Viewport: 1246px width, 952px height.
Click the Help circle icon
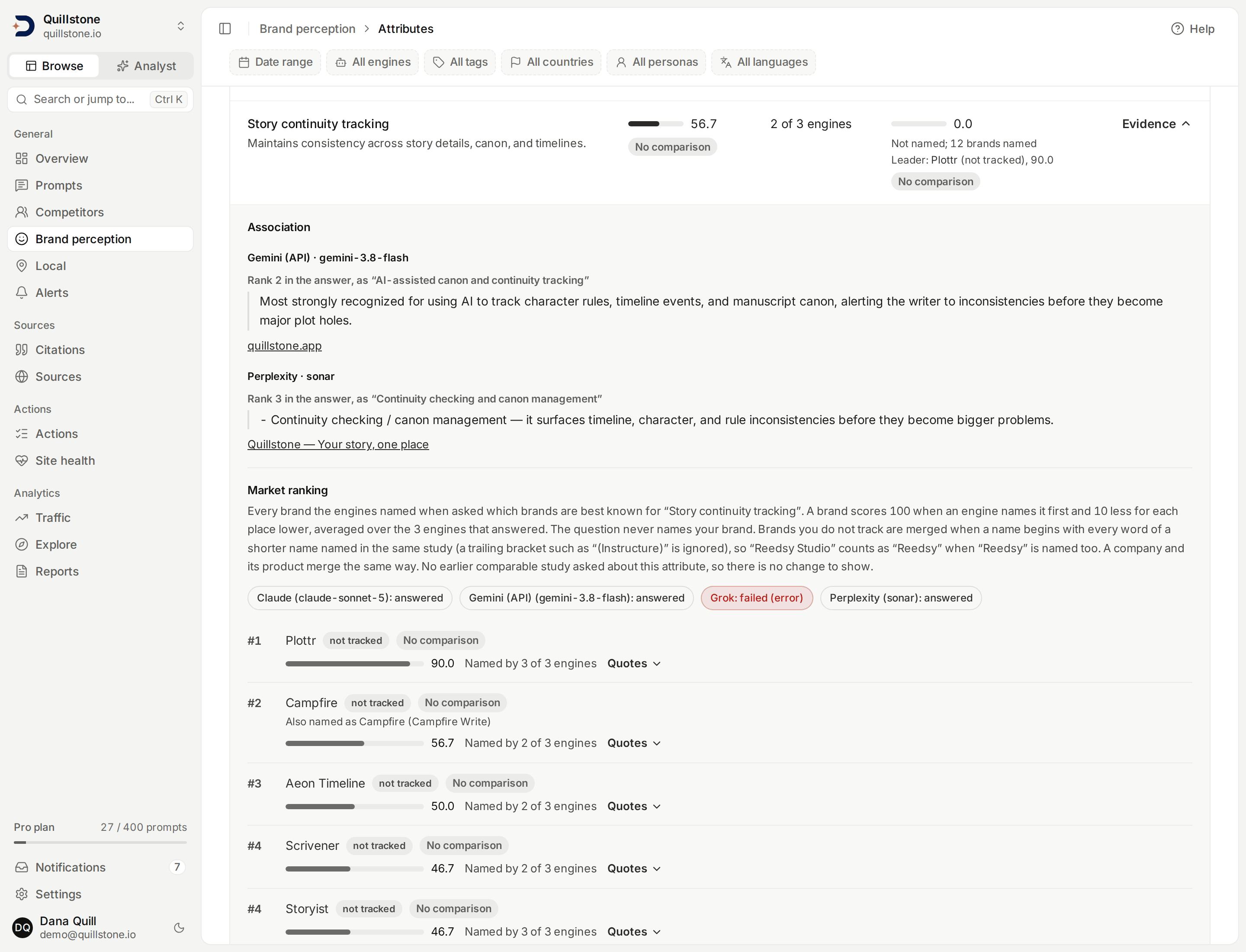tap(1177, 28)
